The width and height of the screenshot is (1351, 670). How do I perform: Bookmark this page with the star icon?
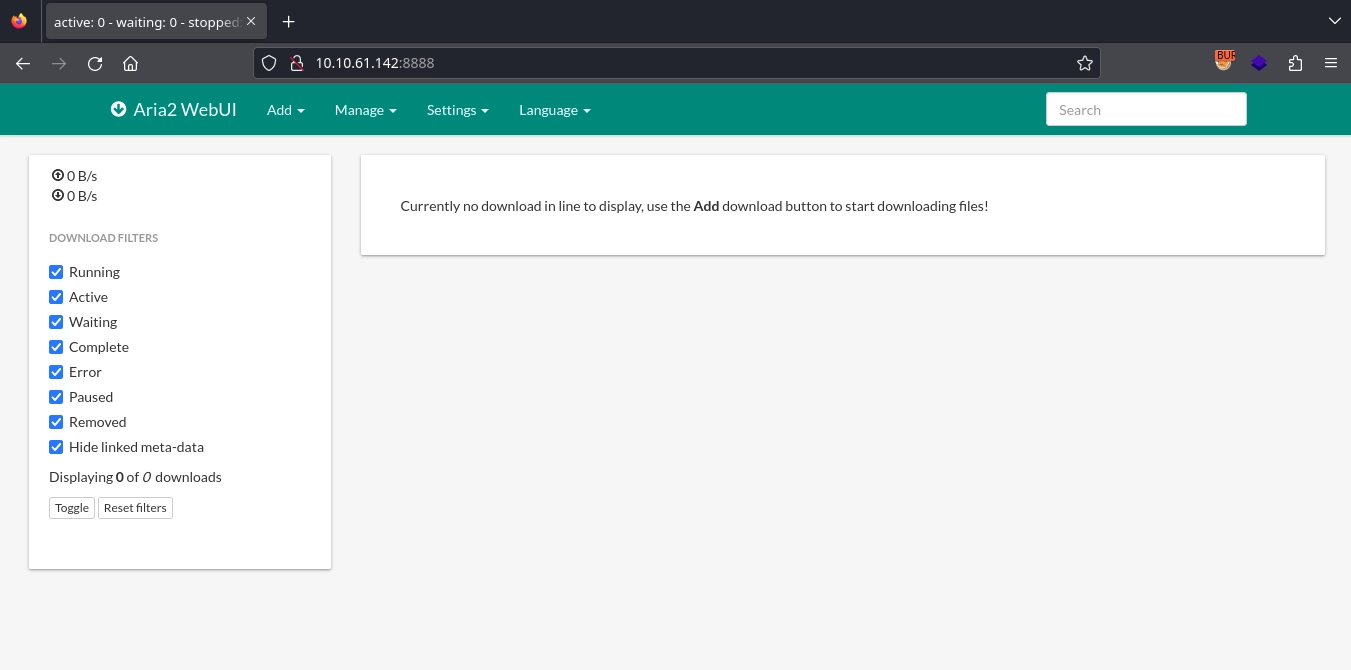point(1085,63)
